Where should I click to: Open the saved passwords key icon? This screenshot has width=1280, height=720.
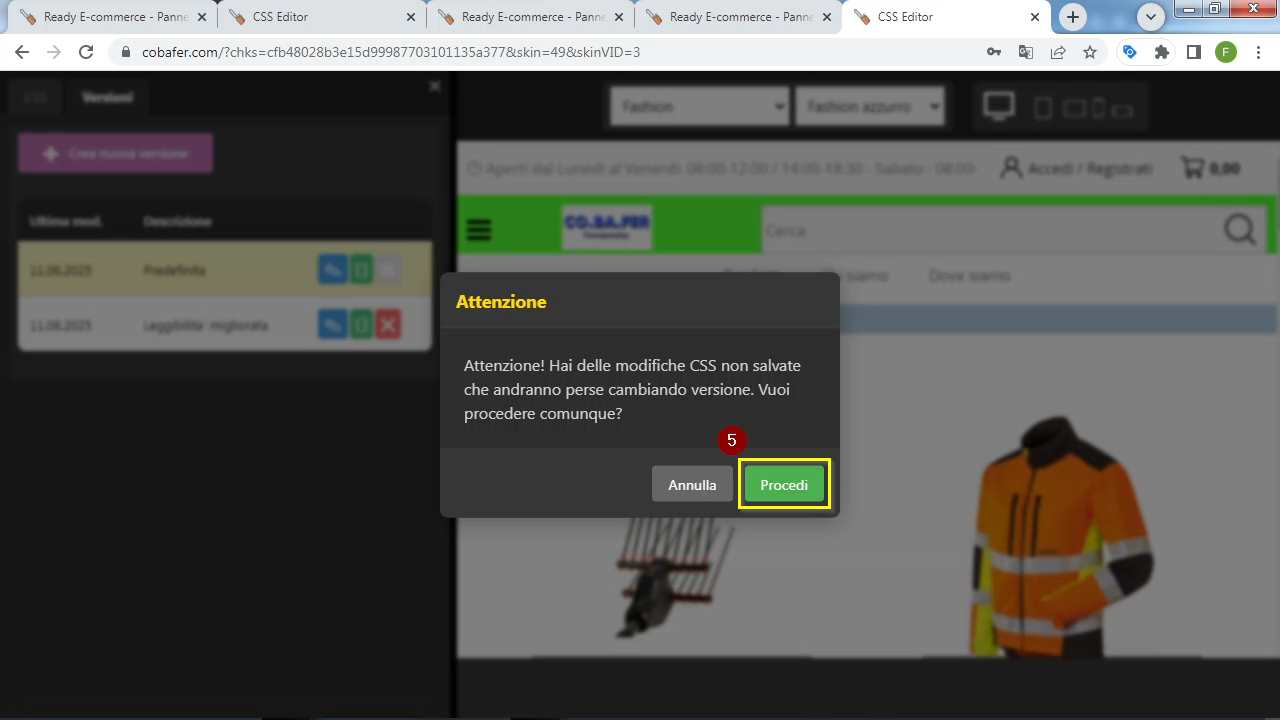coord(994,52)
